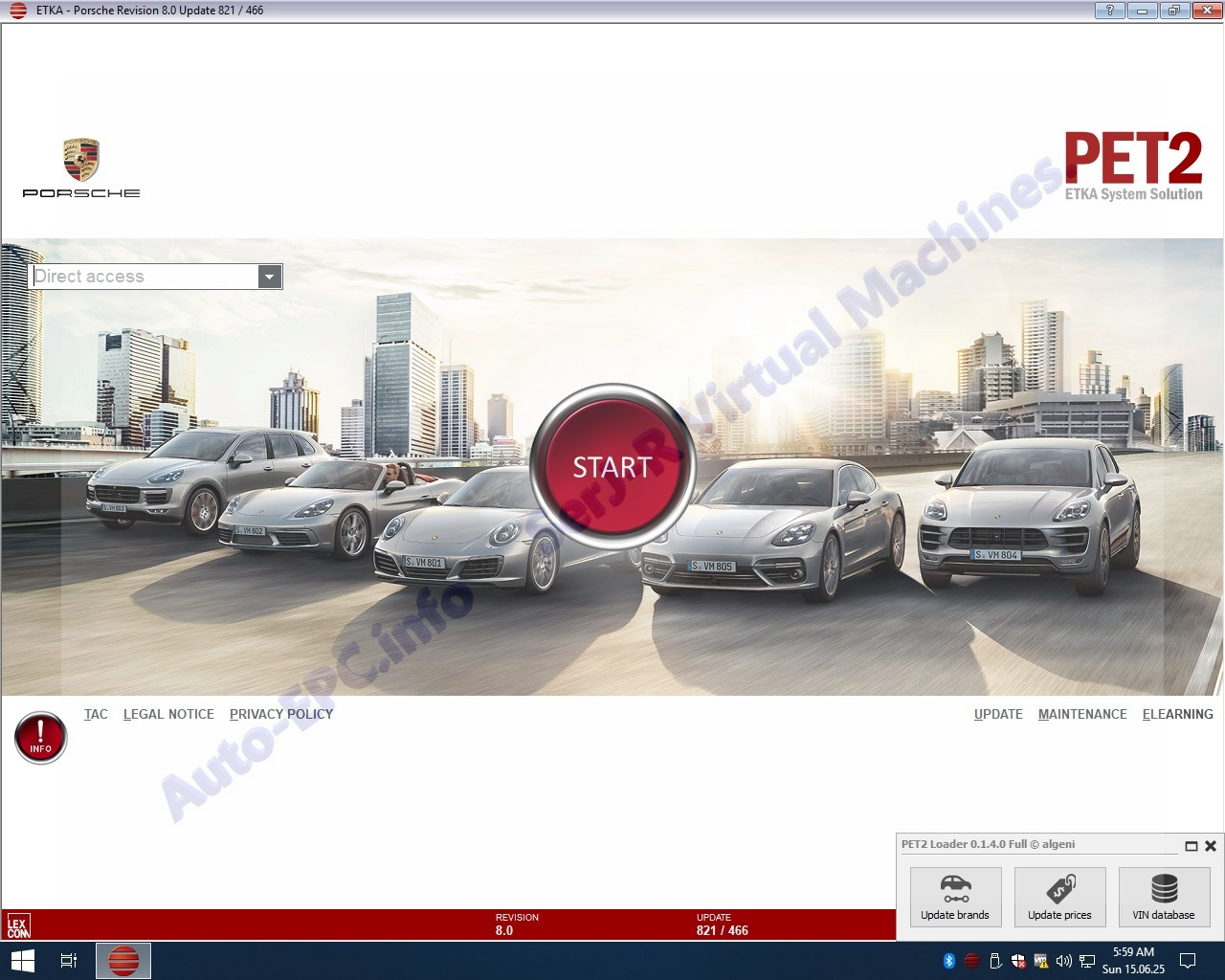Click the red INFO exclamation icon

pyautogui.click(x=40, y=738)
